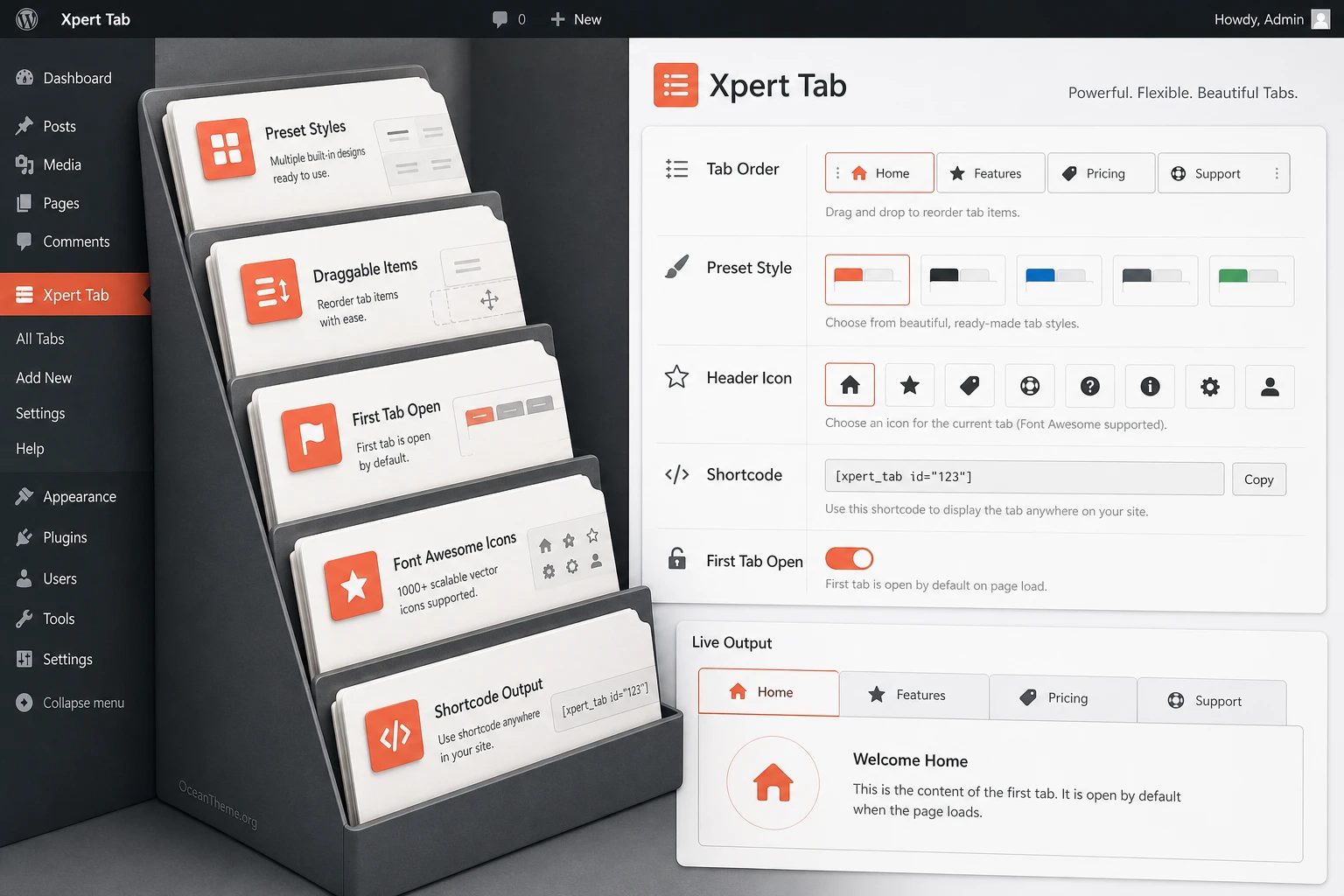Click the shortcode text field
Image resolution: width=1344 pixels, height=896 pixels.
(1025, 478)
